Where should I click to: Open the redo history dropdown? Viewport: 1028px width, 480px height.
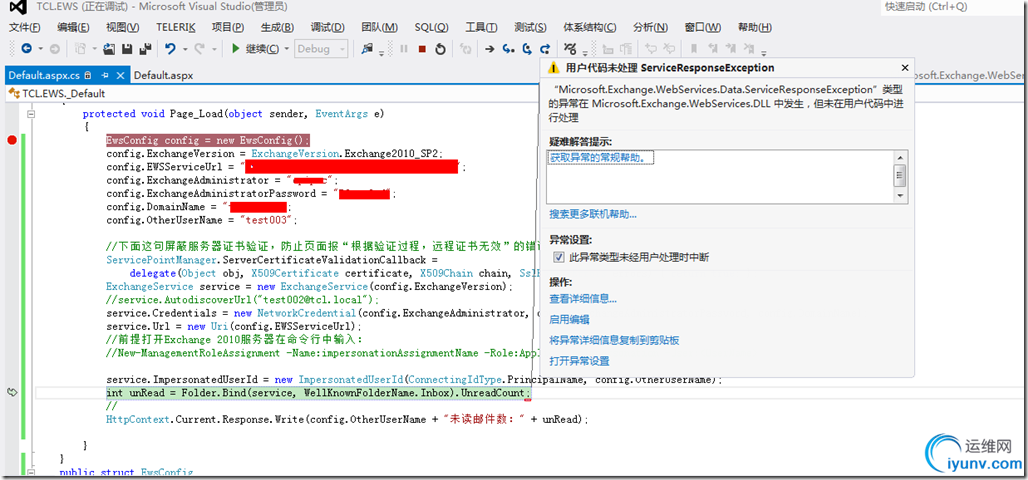tap(214, 49)
